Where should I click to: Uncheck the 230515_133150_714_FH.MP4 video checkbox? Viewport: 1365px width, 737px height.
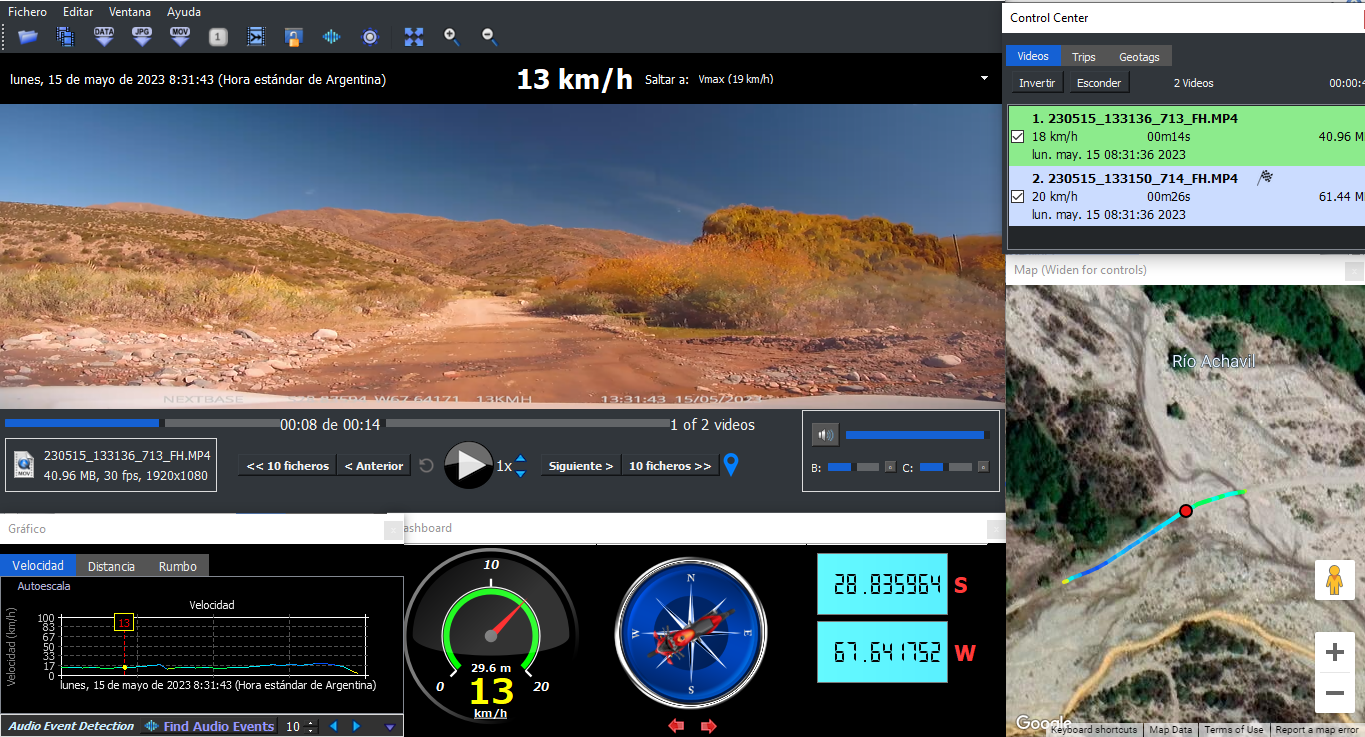point(1018,197)
